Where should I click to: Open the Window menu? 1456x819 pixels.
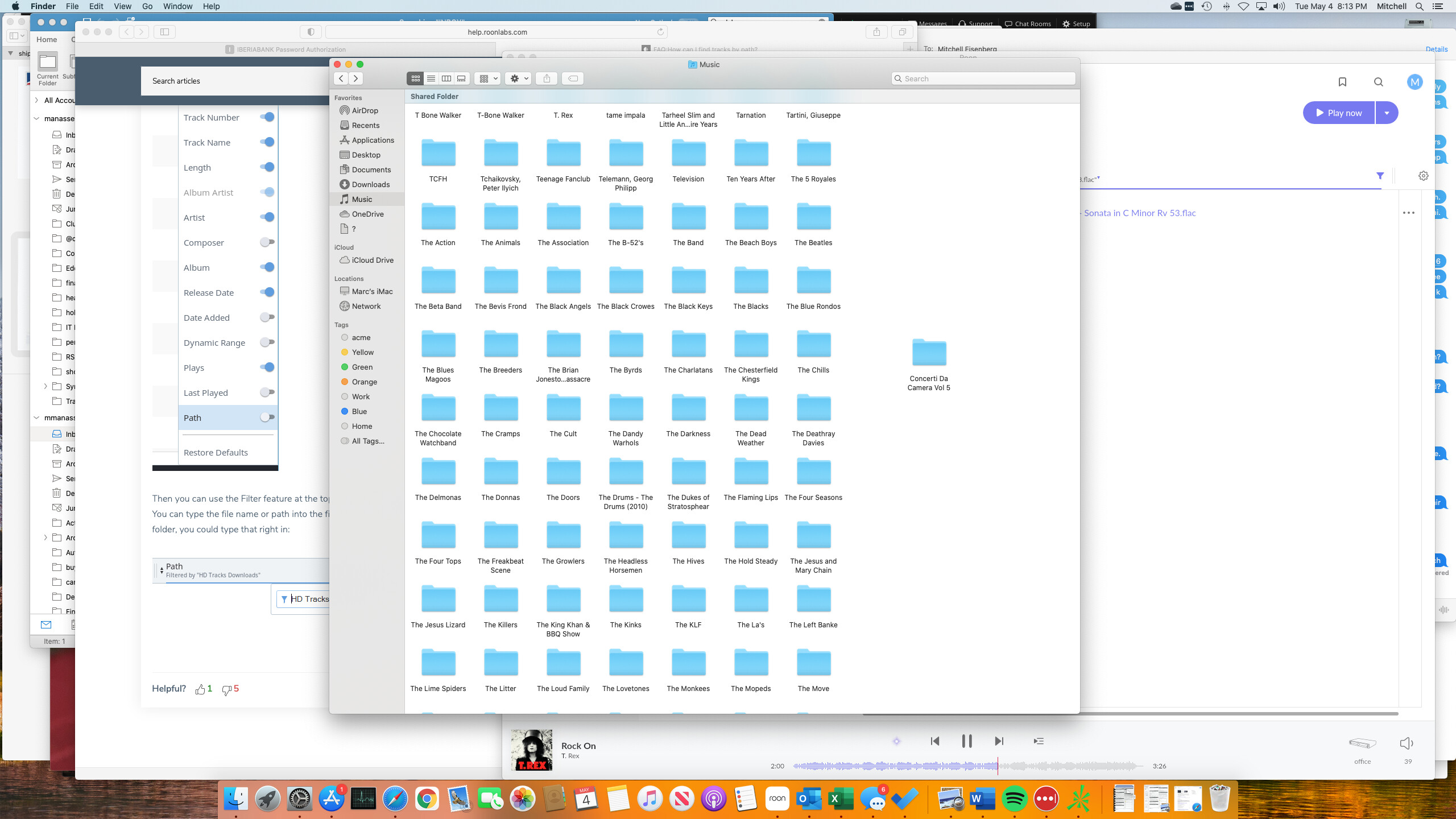[x=177, y=6]
